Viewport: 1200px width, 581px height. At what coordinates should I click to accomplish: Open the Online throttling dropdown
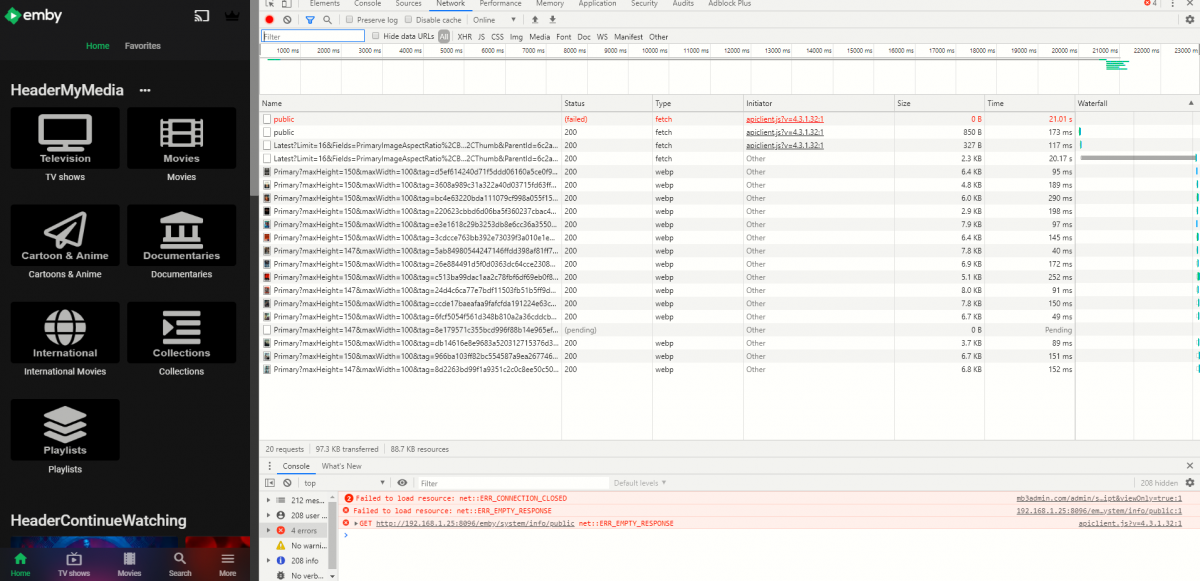point(495,20)
